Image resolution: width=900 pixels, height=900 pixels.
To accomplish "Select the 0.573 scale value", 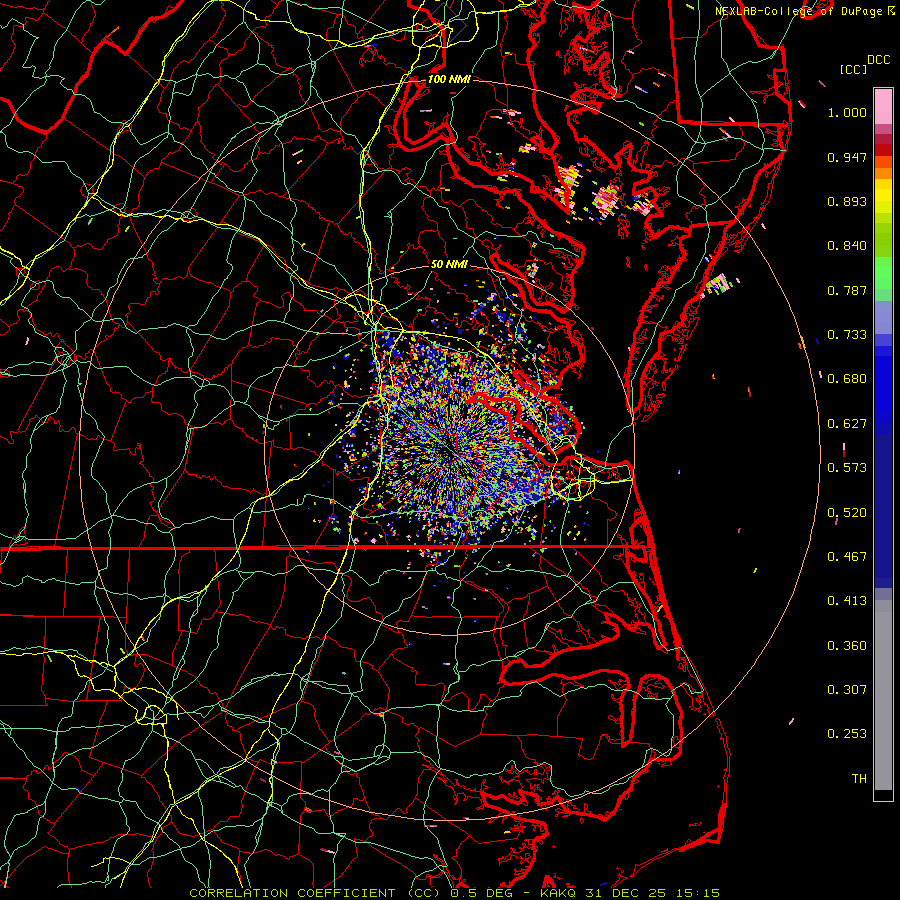I will point(847,468).
